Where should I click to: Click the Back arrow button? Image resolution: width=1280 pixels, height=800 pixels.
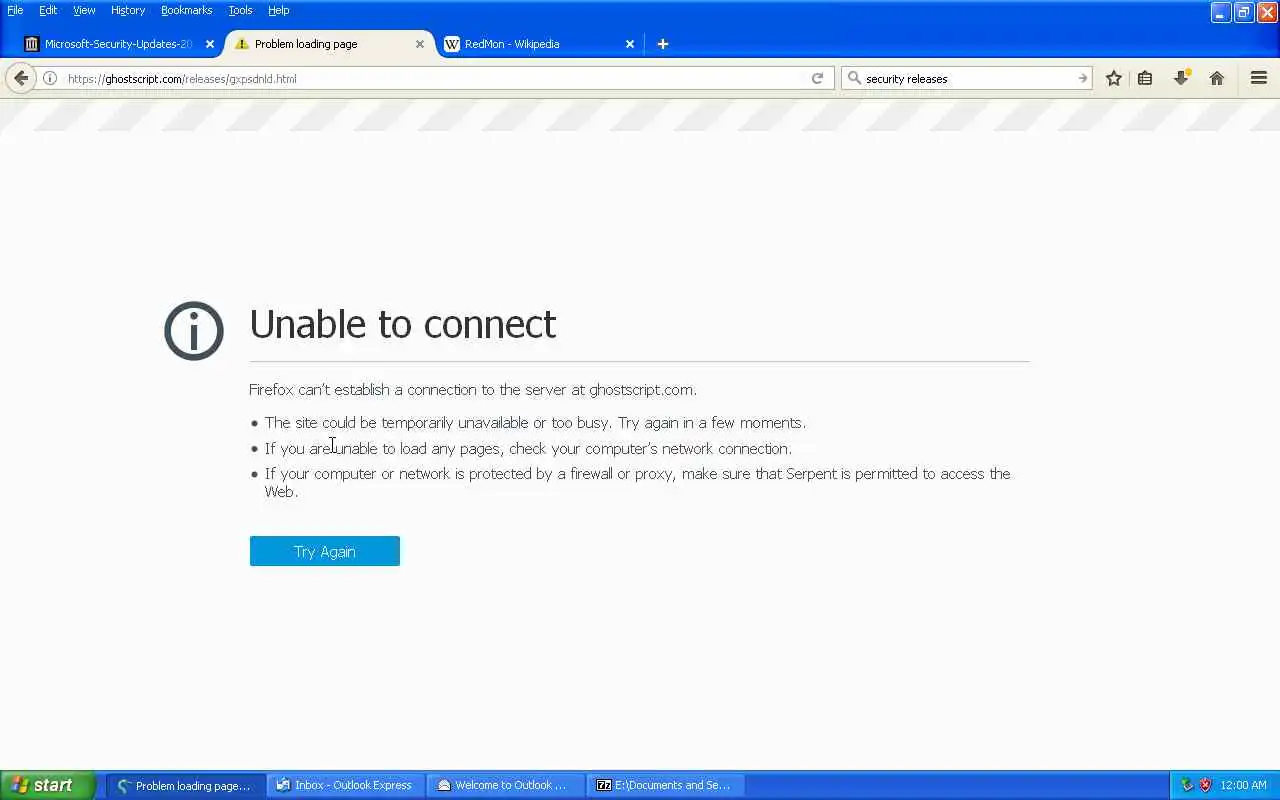pyautogui.click(x=21, y=78)
